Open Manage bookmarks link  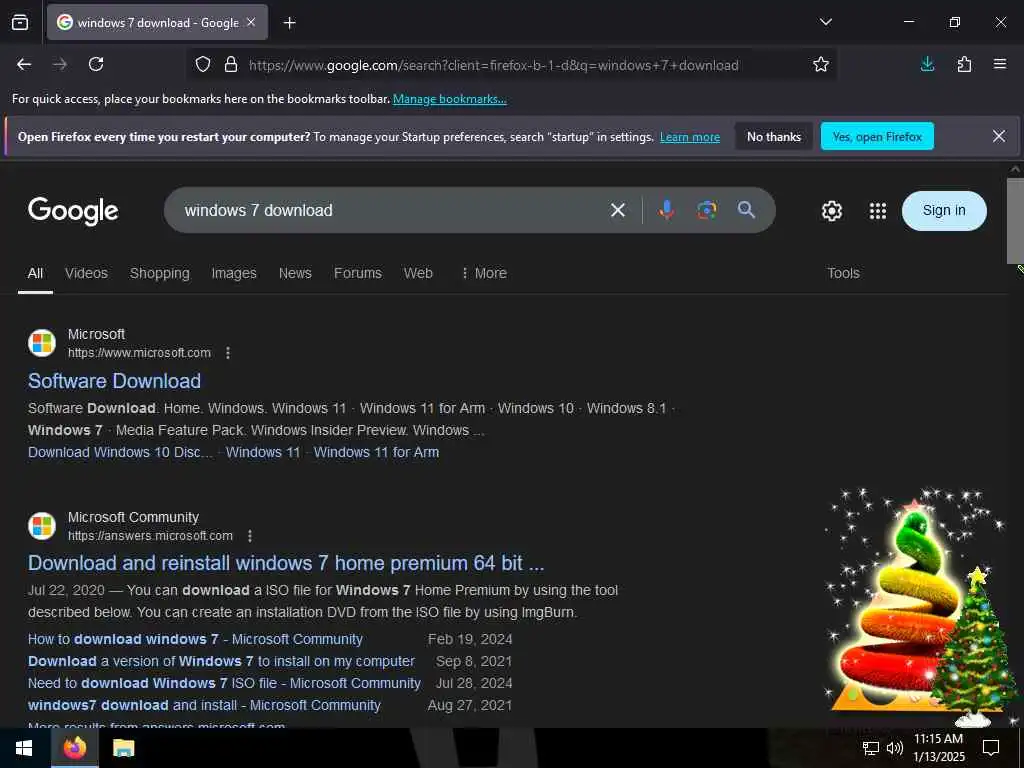point(449,99)
